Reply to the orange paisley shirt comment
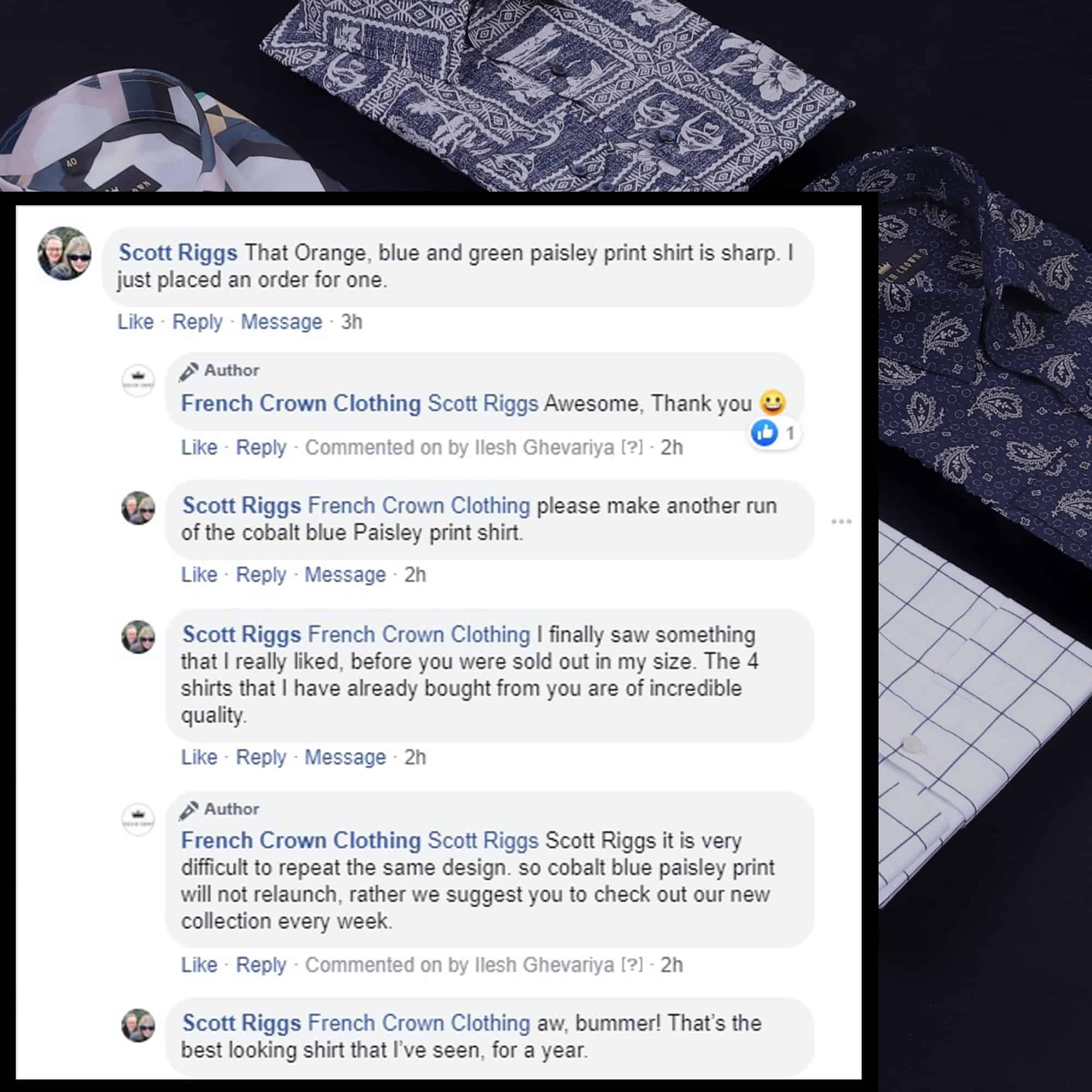This screenshot has height=1092, width=1092. [197, 322]
